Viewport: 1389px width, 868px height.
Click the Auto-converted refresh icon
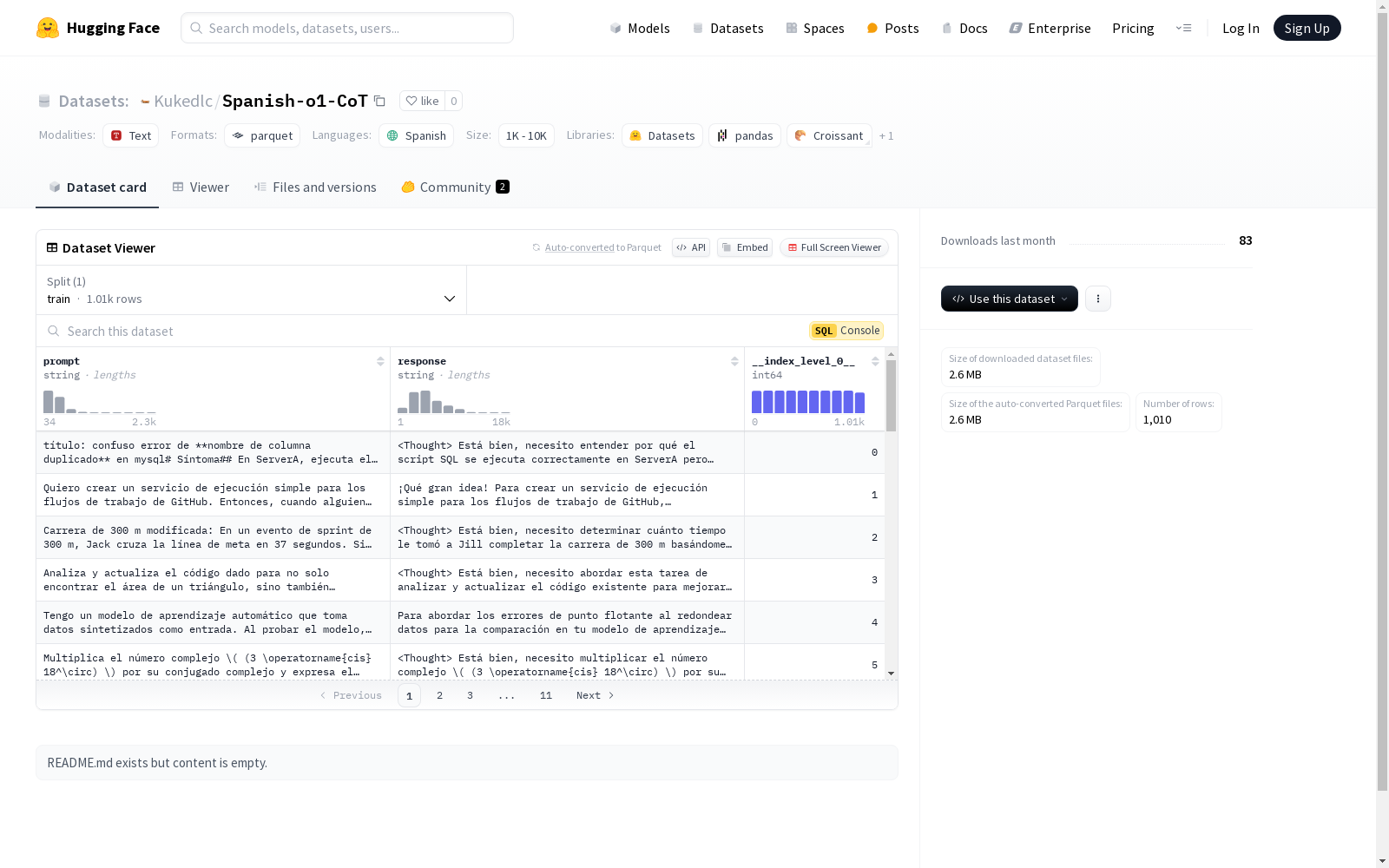click(537, 247)
